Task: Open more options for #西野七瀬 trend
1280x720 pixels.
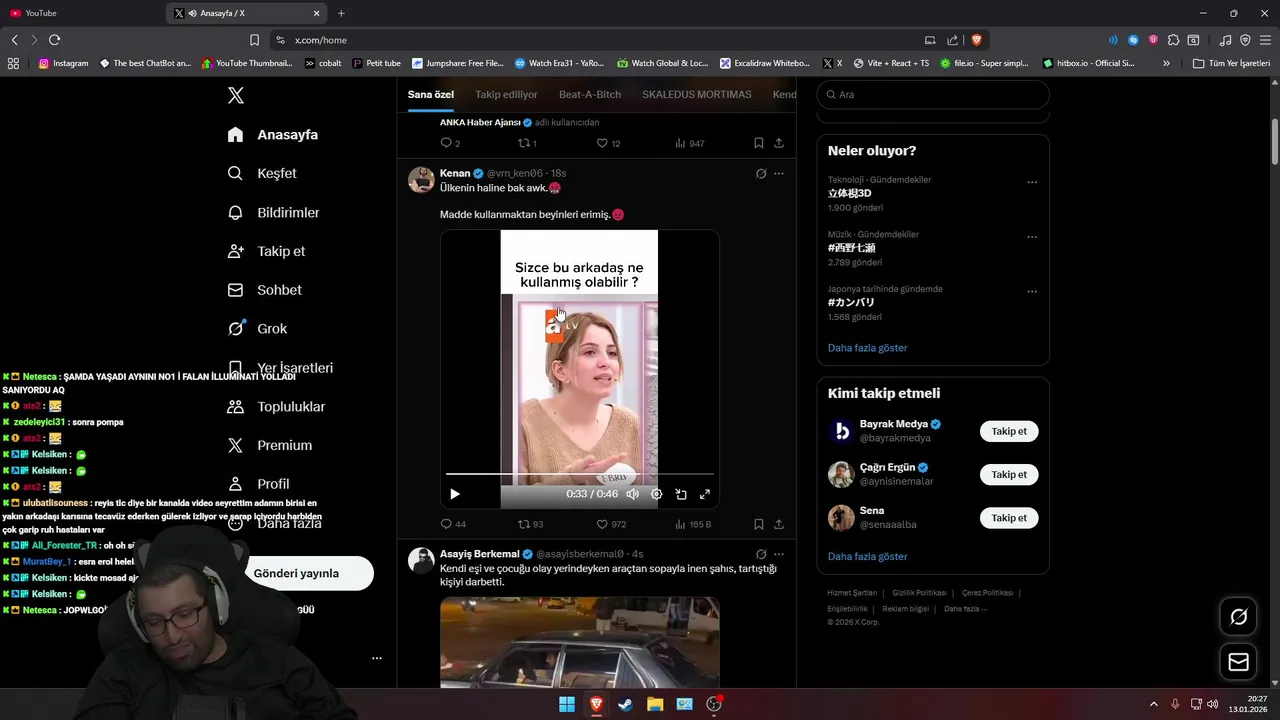Action: point(1032,237)
